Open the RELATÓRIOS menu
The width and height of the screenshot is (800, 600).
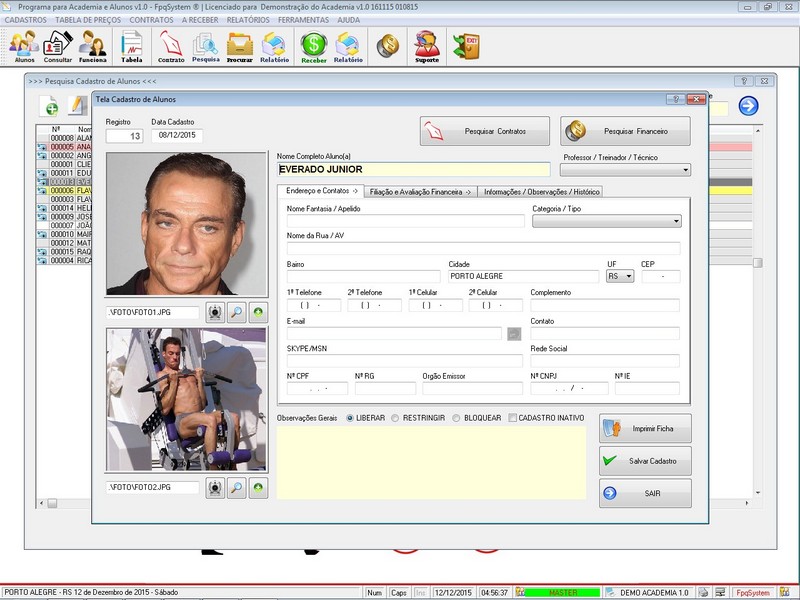point(248,20)
